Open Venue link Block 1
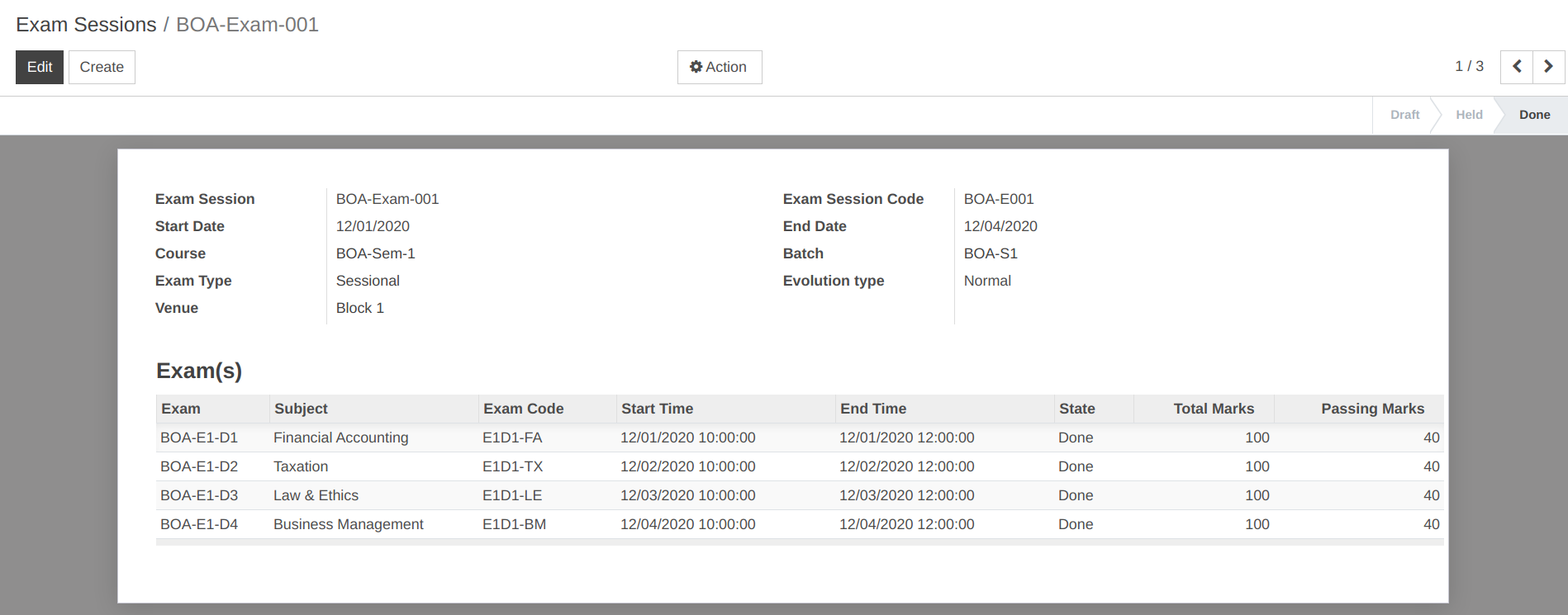This screenshot has width=1568, height=615. pos(360,308)
